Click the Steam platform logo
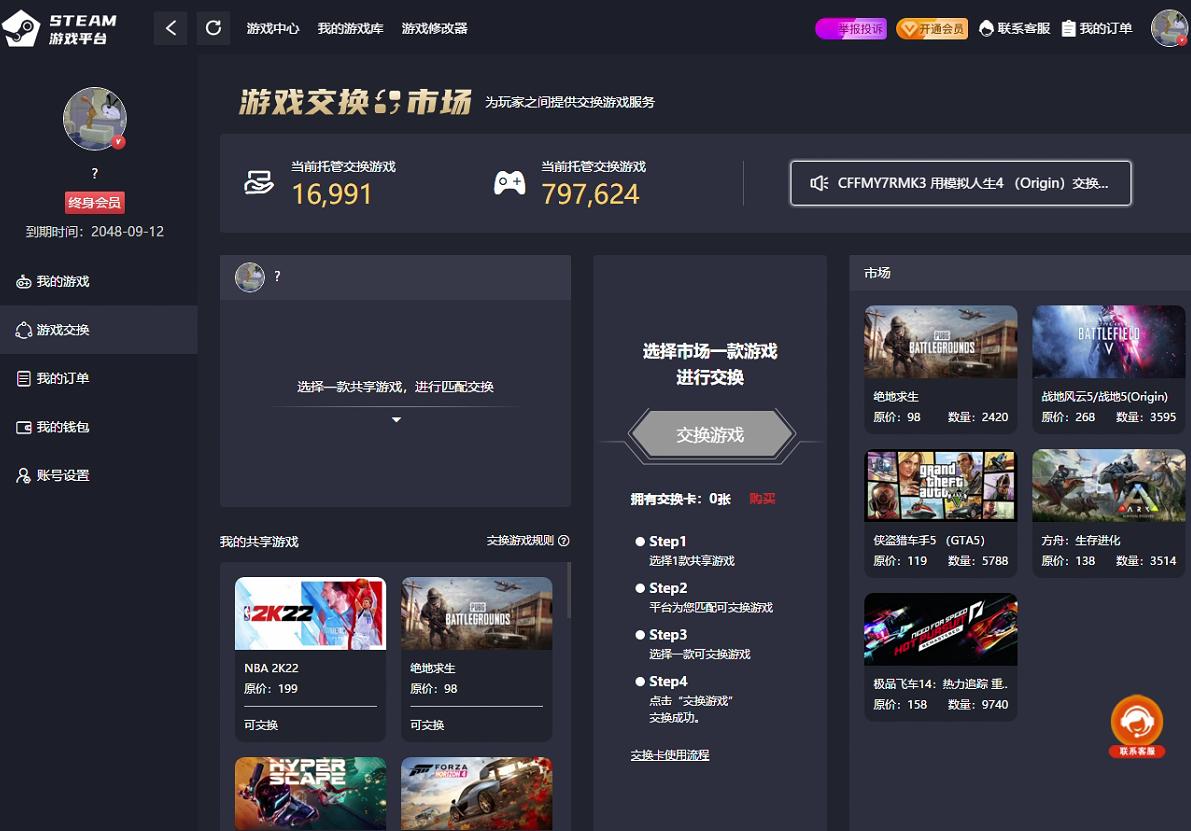The height and width of the screenshot is (831, 1191). click(x=61, y=28)
